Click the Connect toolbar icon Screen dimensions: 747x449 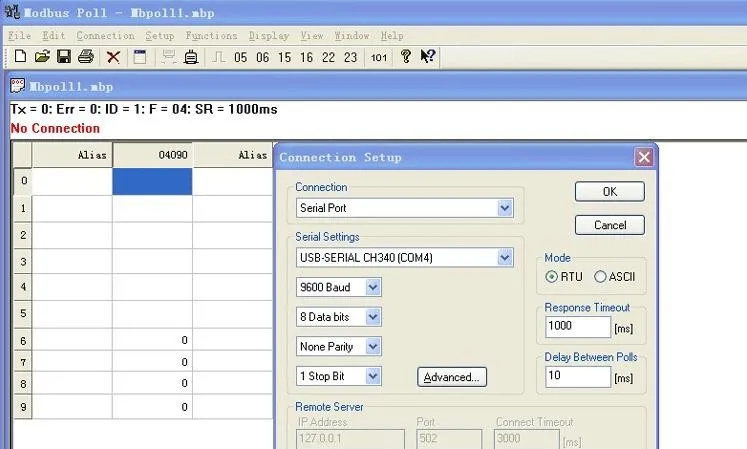pyautogui.click(x=168, y=57)
